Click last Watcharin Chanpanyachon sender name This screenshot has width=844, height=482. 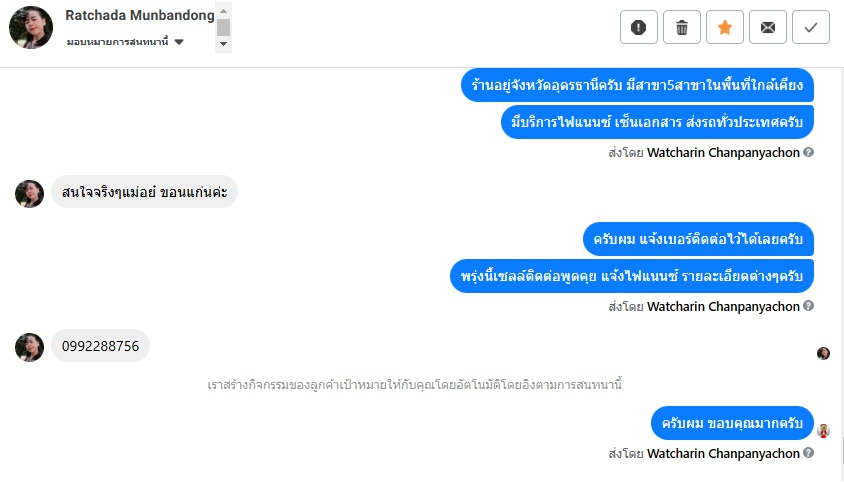pyautogui.click(x=723, y=454)
